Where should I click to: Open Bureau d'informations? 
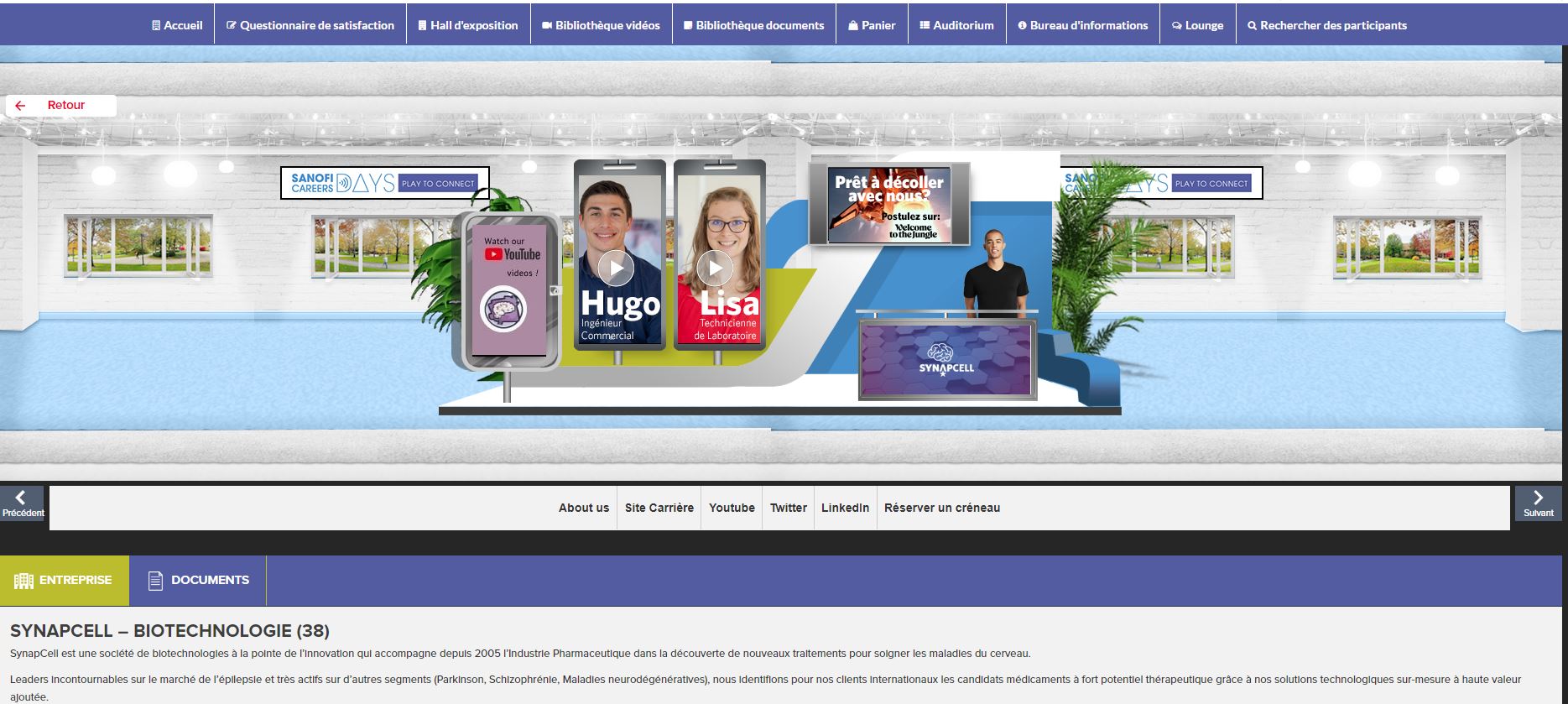(x=1083, y=25)
